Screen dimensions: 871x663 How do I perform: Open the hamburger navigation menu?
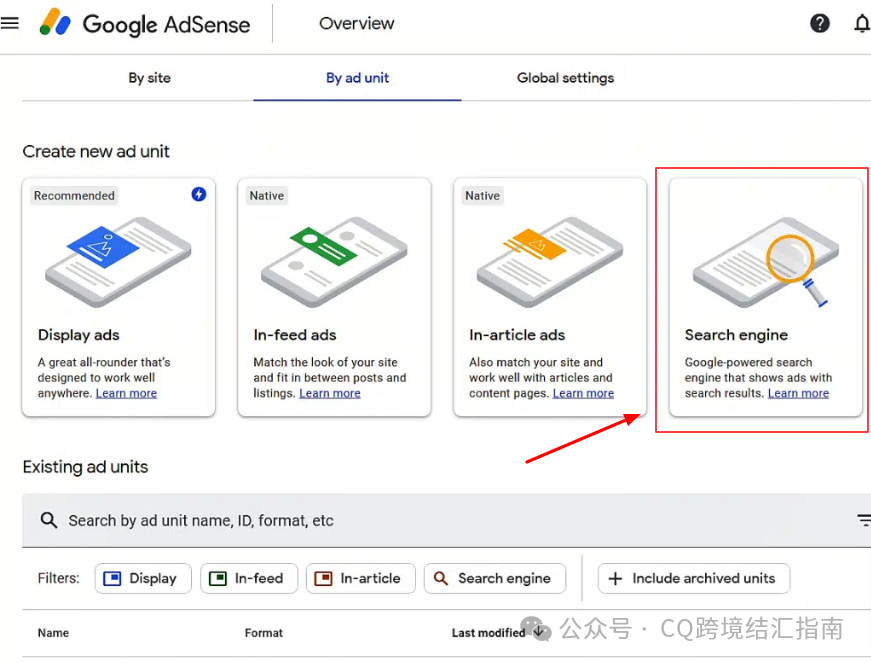coord(9,23)
